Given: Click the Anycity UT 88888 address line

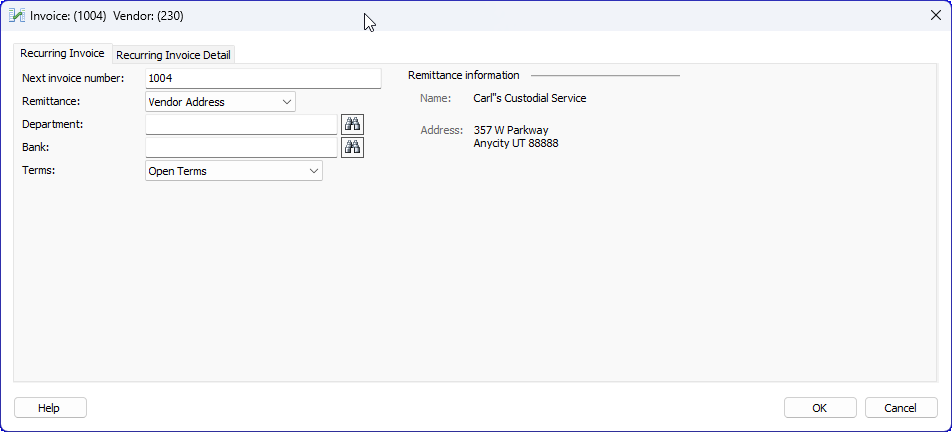Looking at the screenshot, I should pos(515,143).
